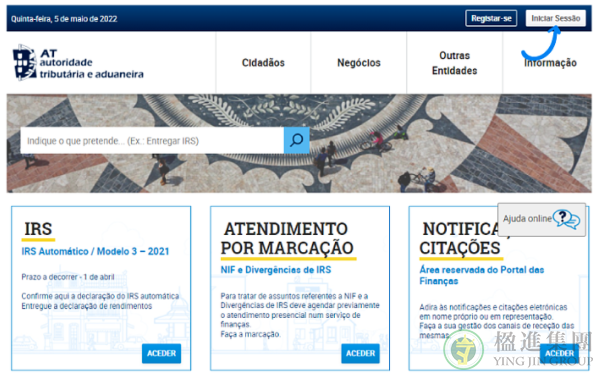Screen dimensions: 603x380
Task: Open the Ajuda online chat bubble icon
Action: coord(566,219)
